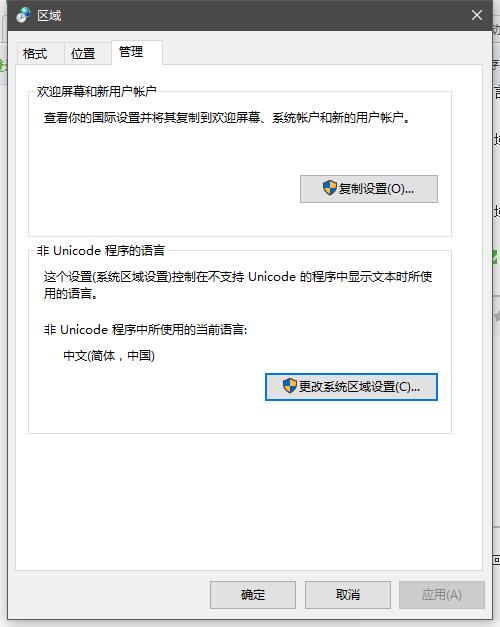This screenshot has height=627, width=500.
Task: Click the 区域 title bar text
Action: pos(49,16)
